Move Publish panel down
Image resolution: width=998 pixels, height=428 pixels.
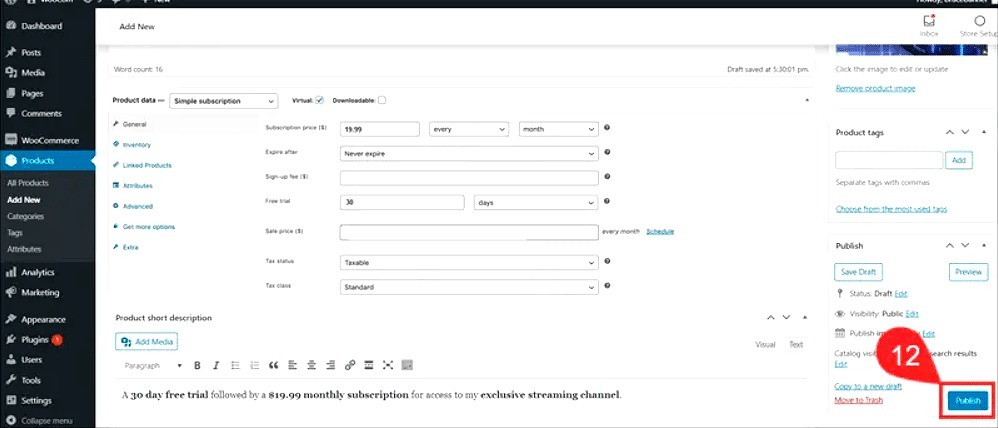click(x=965, y=245)
